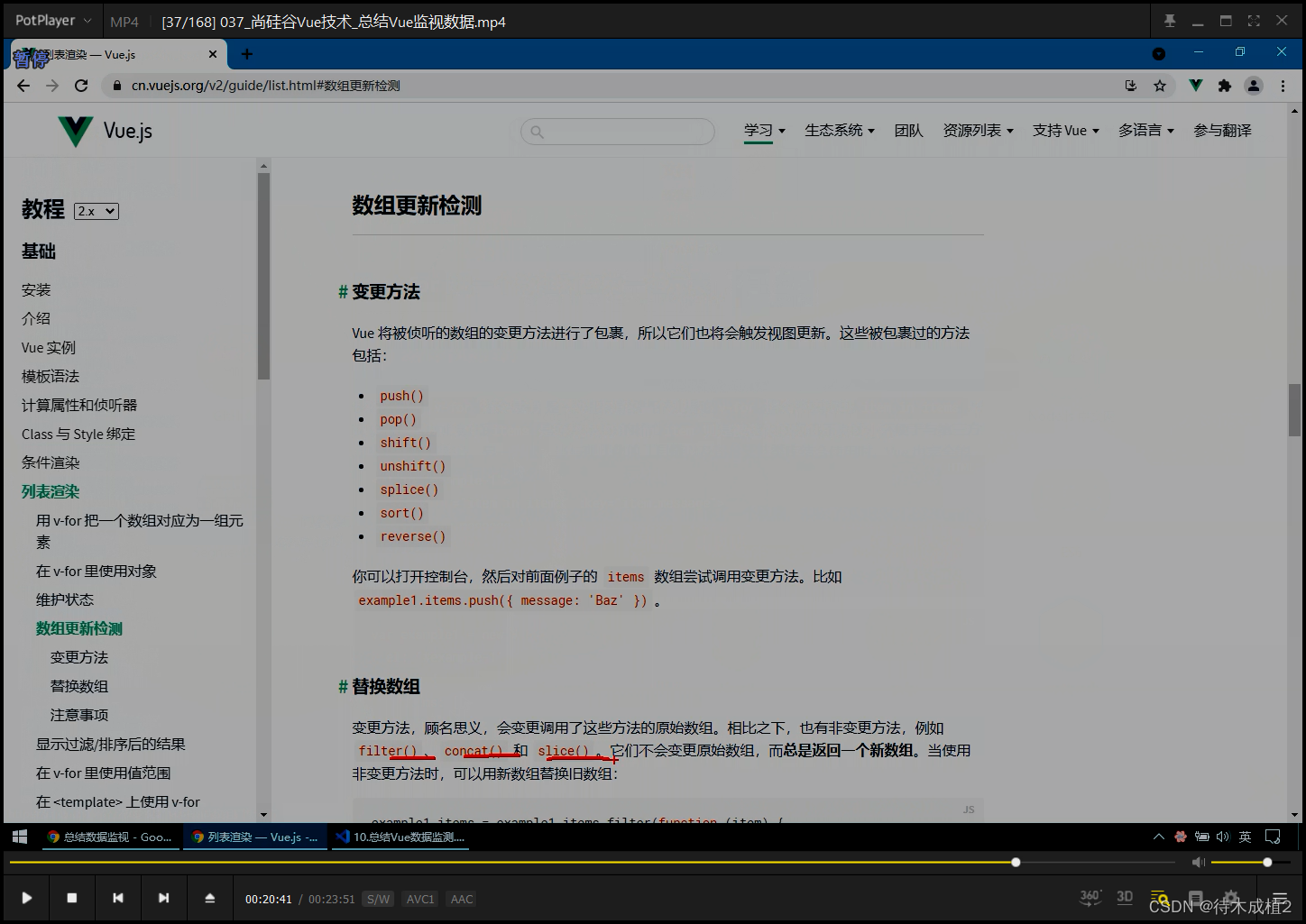Open the 计算属性和侦听器 sidebar link

coord(79,406)
